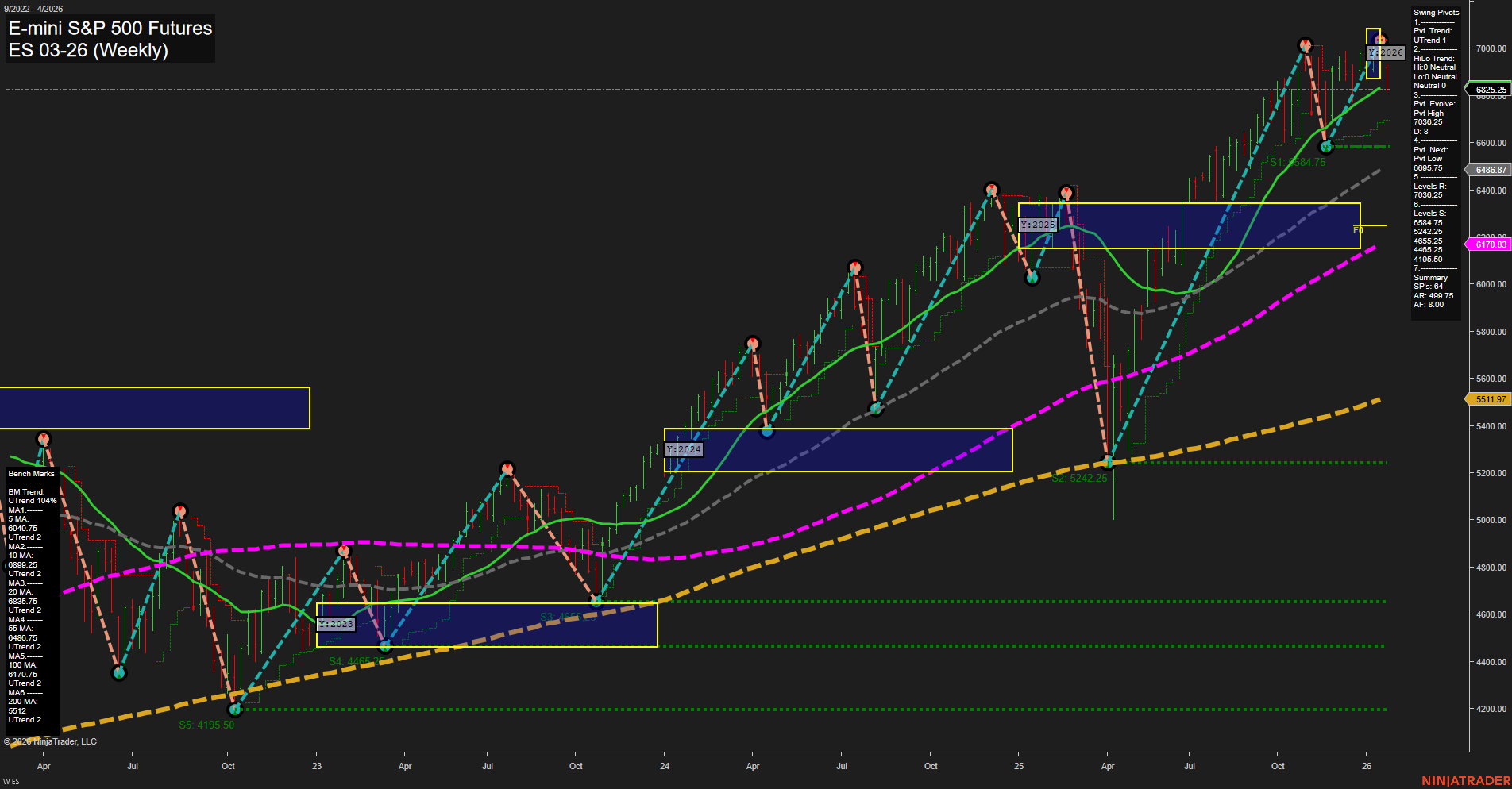Expand the Y:2024 zone label
Screen dimensions: 1512x789
click(x=685, y=448)
